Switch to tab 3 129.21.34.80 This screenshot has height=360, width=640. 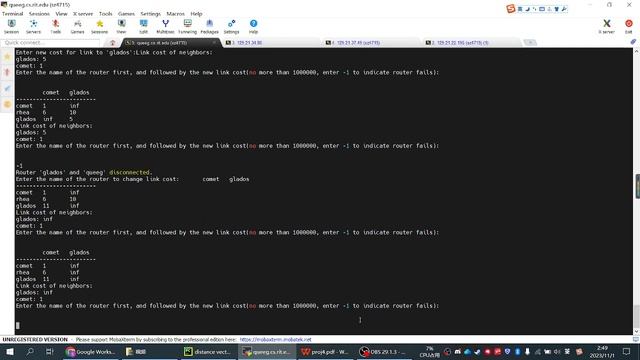click(x=270, y=42)
